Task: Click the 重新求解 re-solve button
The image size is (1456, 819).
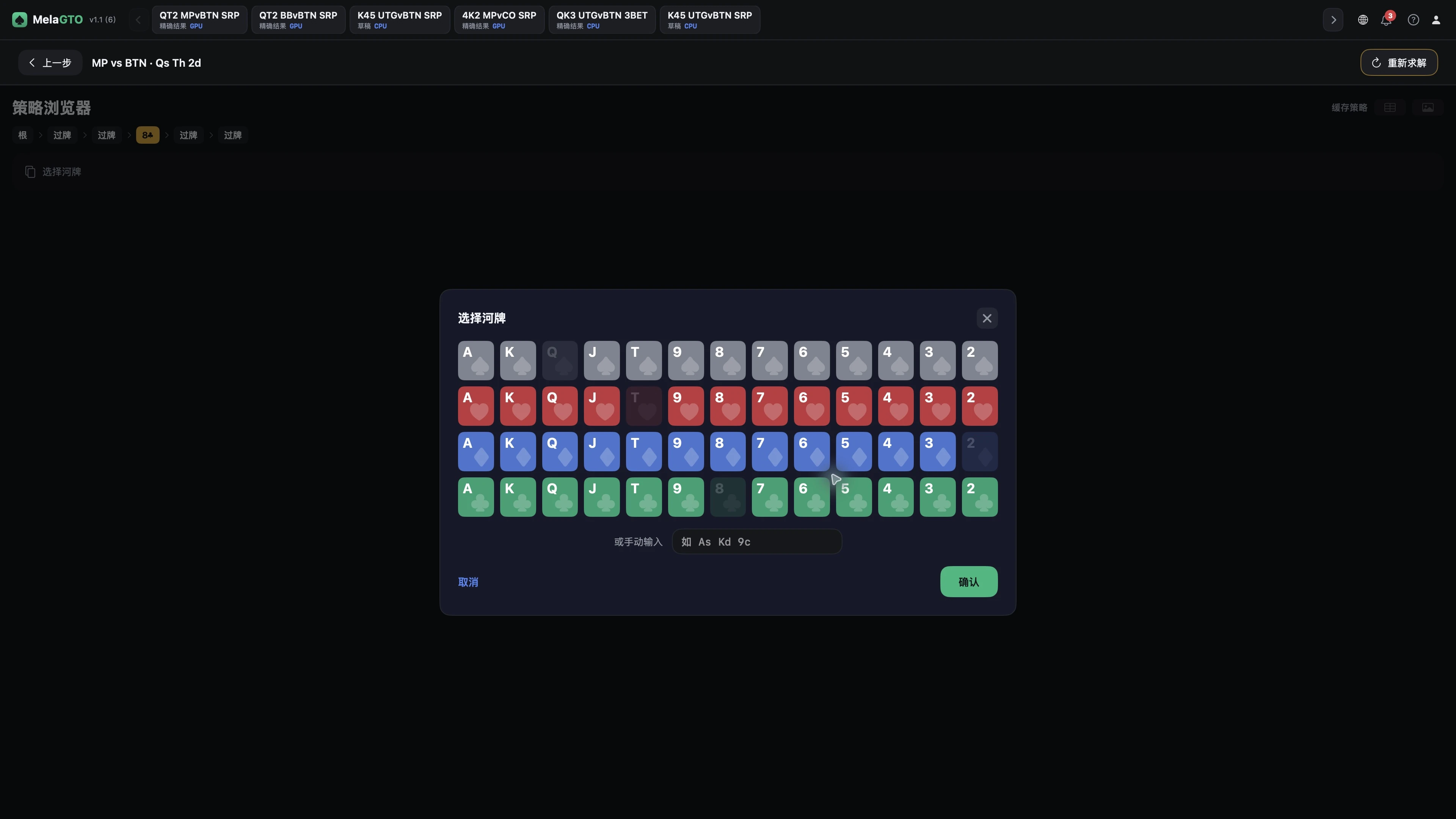Action: [x=1399, y=63]
